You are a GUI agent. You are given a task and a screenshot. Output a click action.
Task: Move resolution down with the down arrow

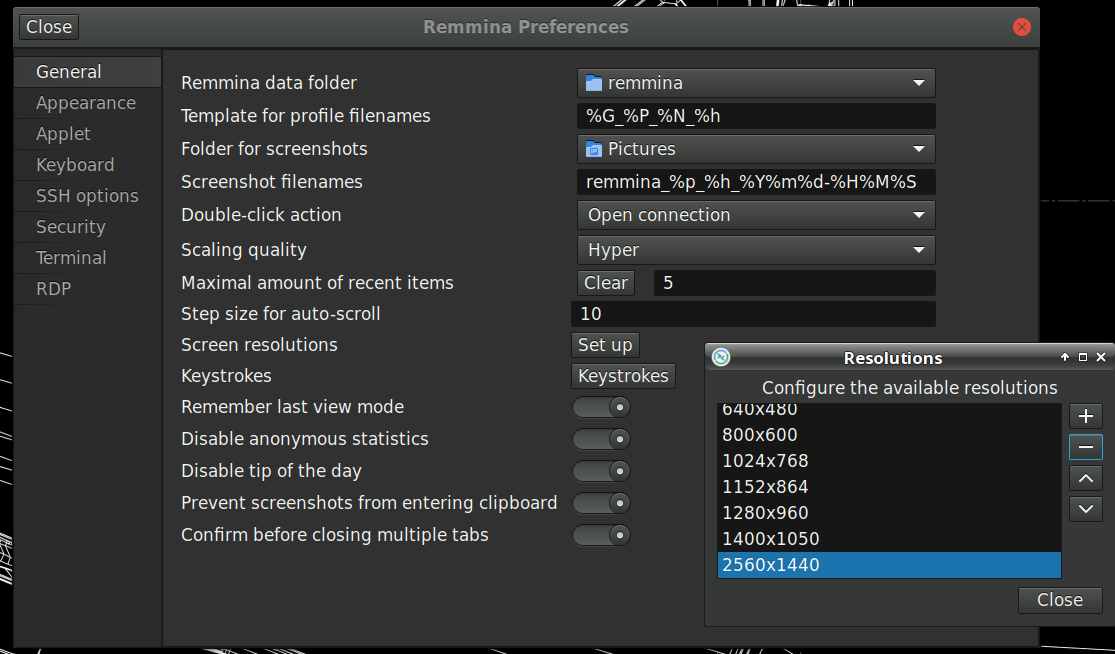click(1085, 509)
